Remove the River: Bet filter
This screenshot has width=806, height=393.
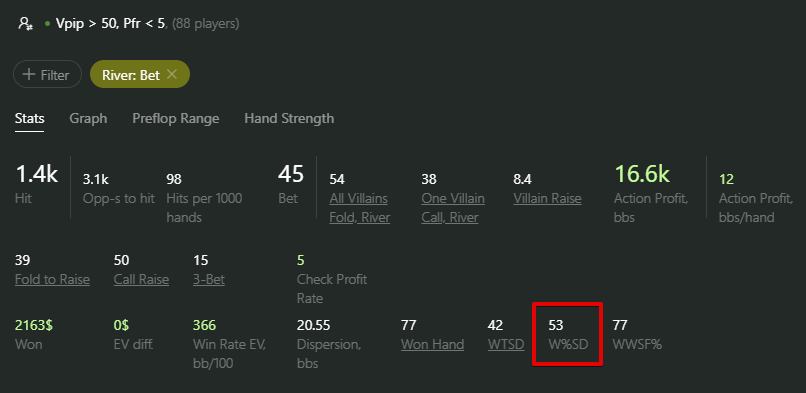tap(172, 74)
